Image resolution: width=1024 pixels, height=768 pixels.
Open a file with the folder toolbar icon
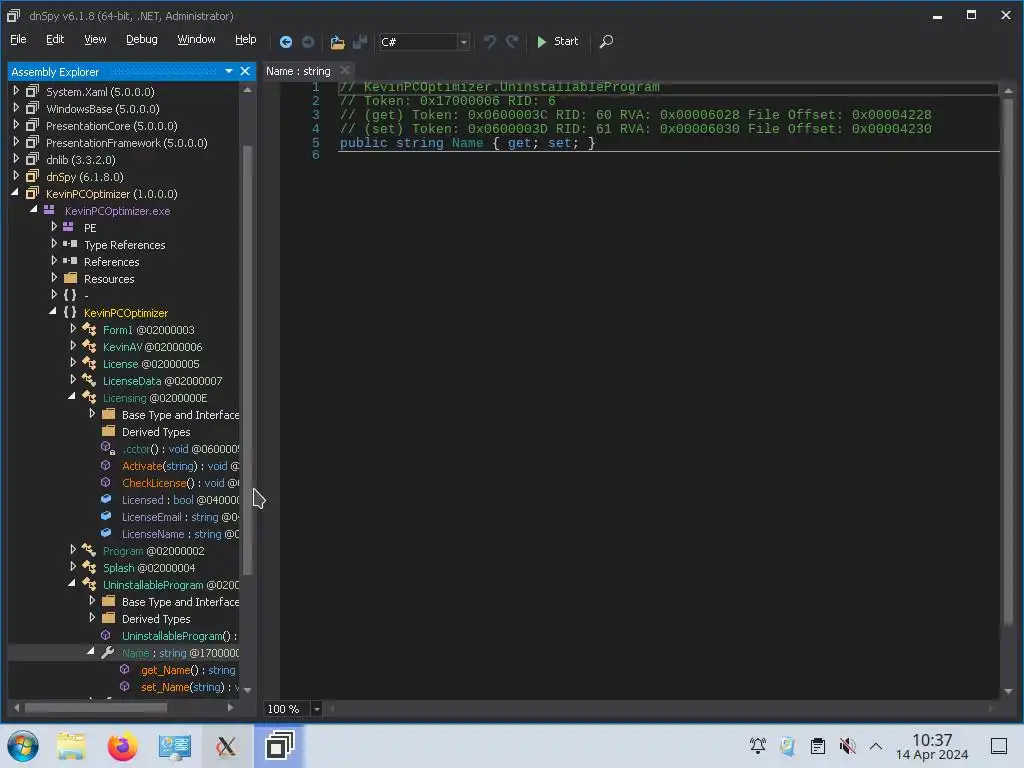tap(337, 42)
